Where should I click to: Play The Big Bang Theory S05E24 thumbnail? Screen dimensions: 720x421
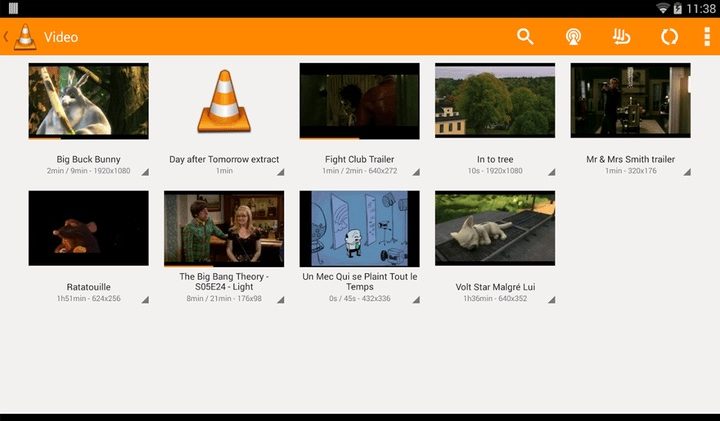pos(224,229)
